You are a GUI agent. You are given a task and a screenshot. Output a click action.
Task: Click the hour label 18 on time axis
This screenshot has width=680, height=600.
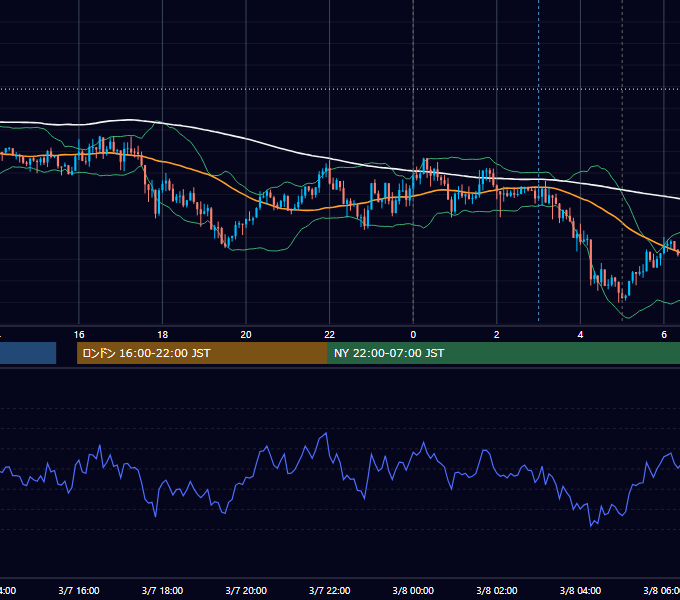[x=162, y=335]
